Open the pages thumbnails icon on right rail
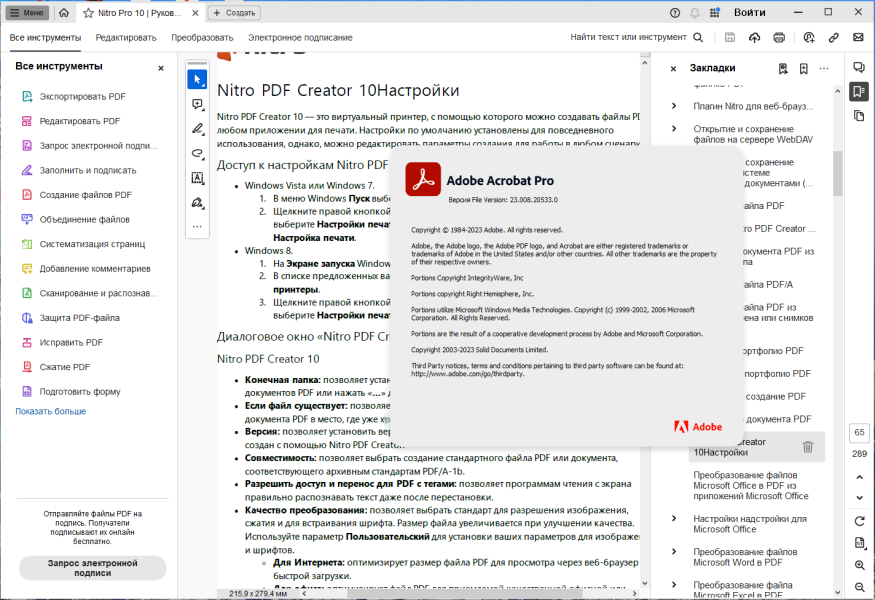 (x=859, y=116)
